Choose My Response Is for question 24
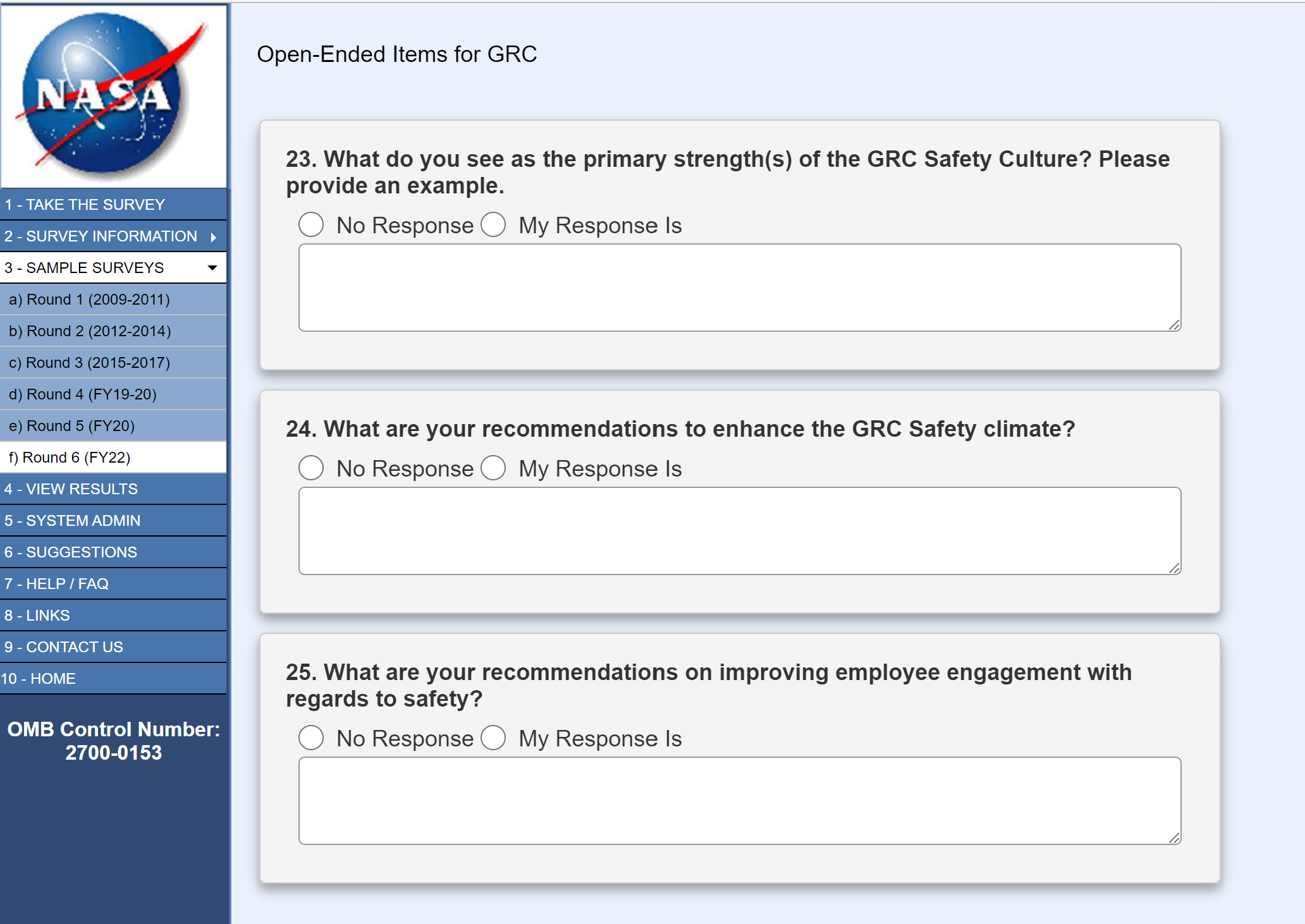 tap(493, 468)
